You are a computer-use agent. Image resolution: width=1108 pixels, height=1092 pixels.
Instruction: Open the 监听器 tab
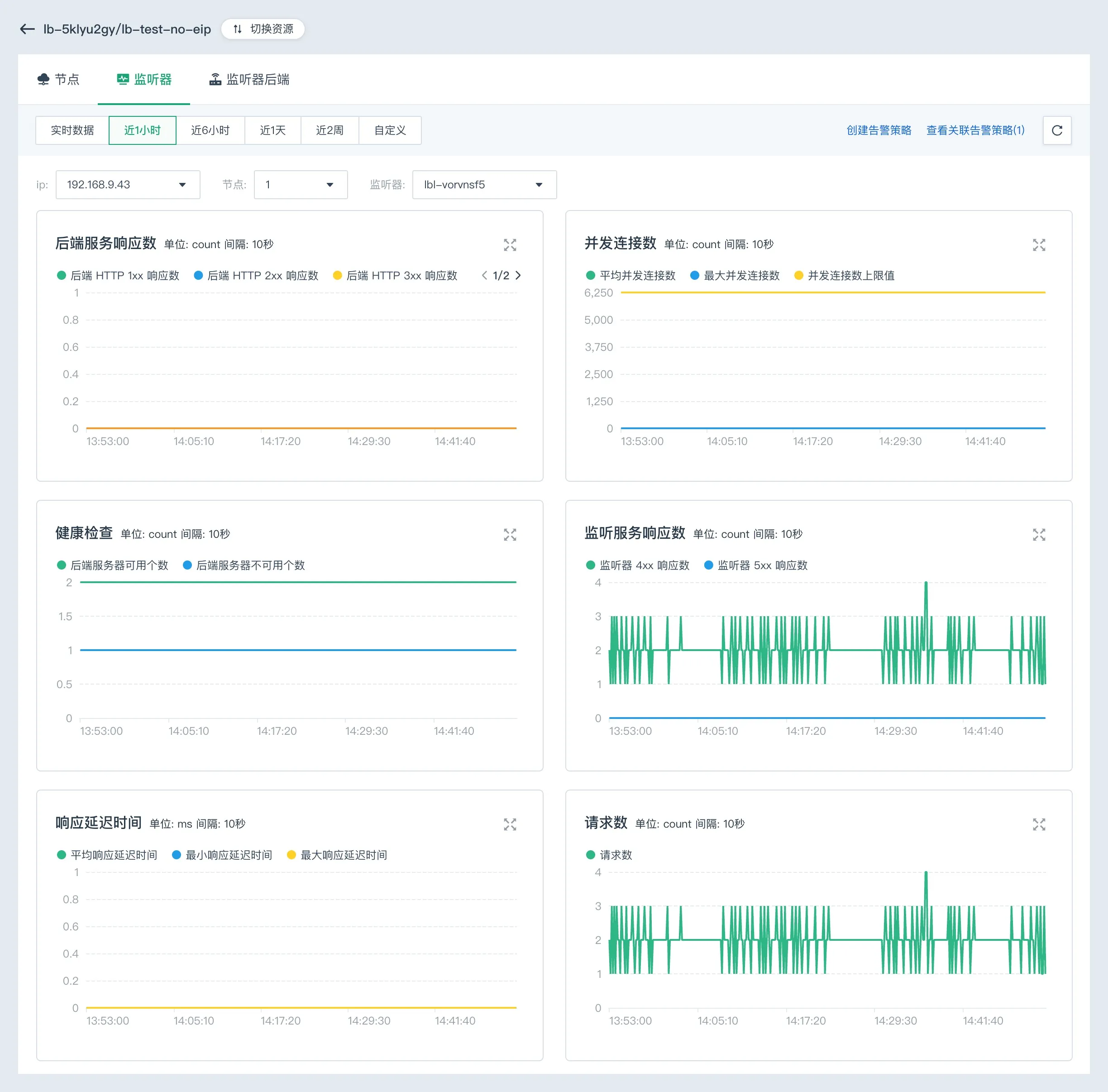[144, 79]
